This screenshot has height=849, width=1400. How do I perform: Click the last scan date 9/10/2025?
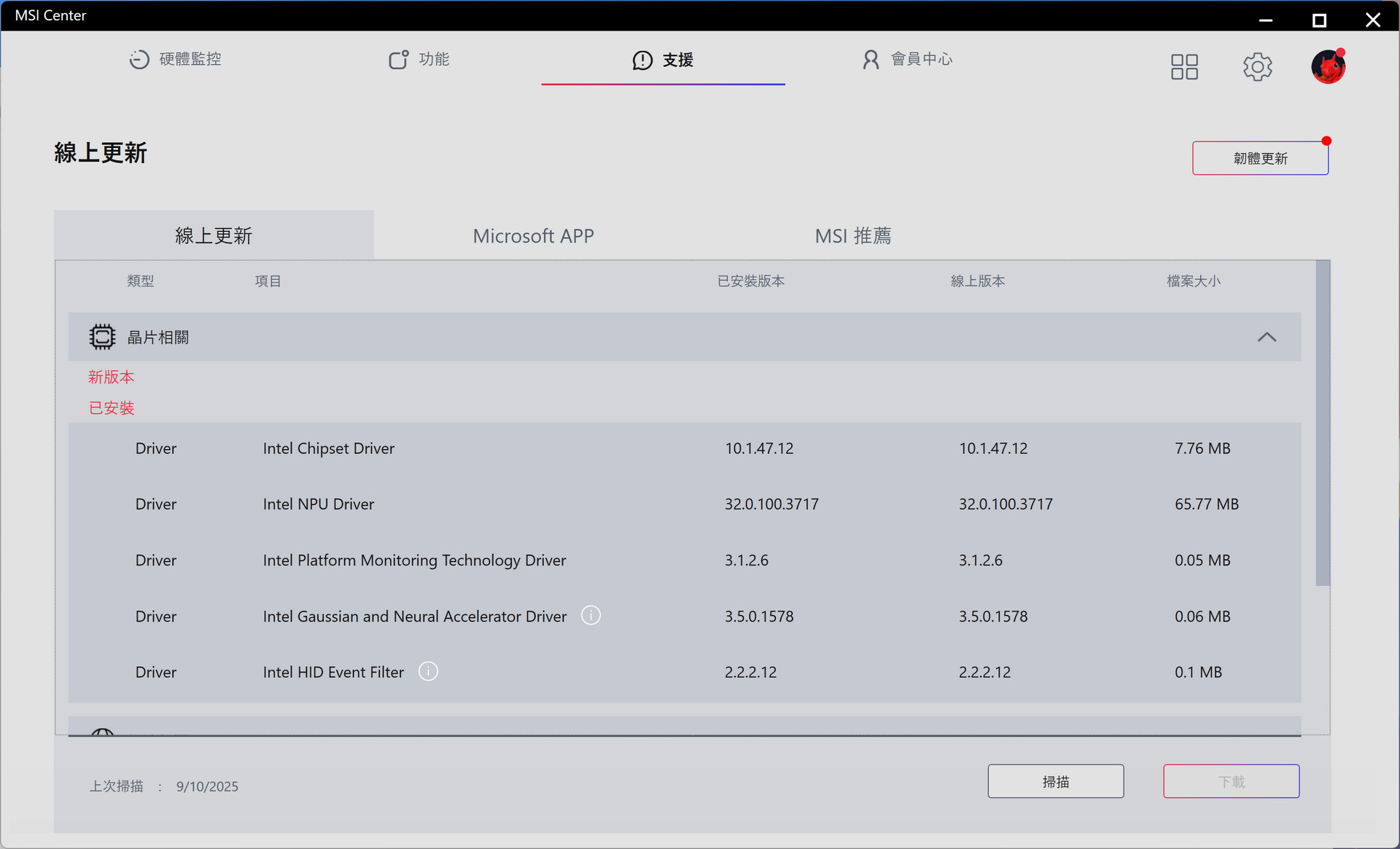pyautogui.click(x=207, y=786)
